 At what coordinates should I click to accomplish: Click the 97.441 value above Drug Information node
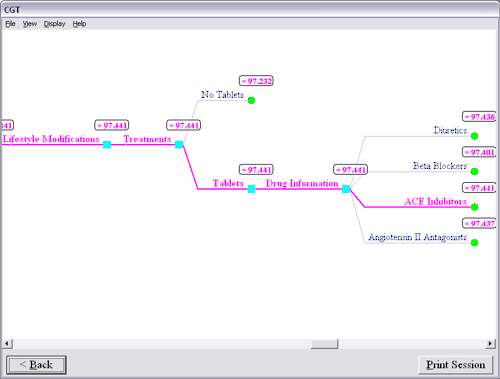point(351,170)
